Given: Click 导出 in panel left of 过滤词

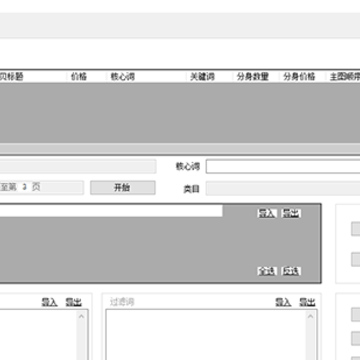Looking at the screenshot, I should tap(73, 302).
